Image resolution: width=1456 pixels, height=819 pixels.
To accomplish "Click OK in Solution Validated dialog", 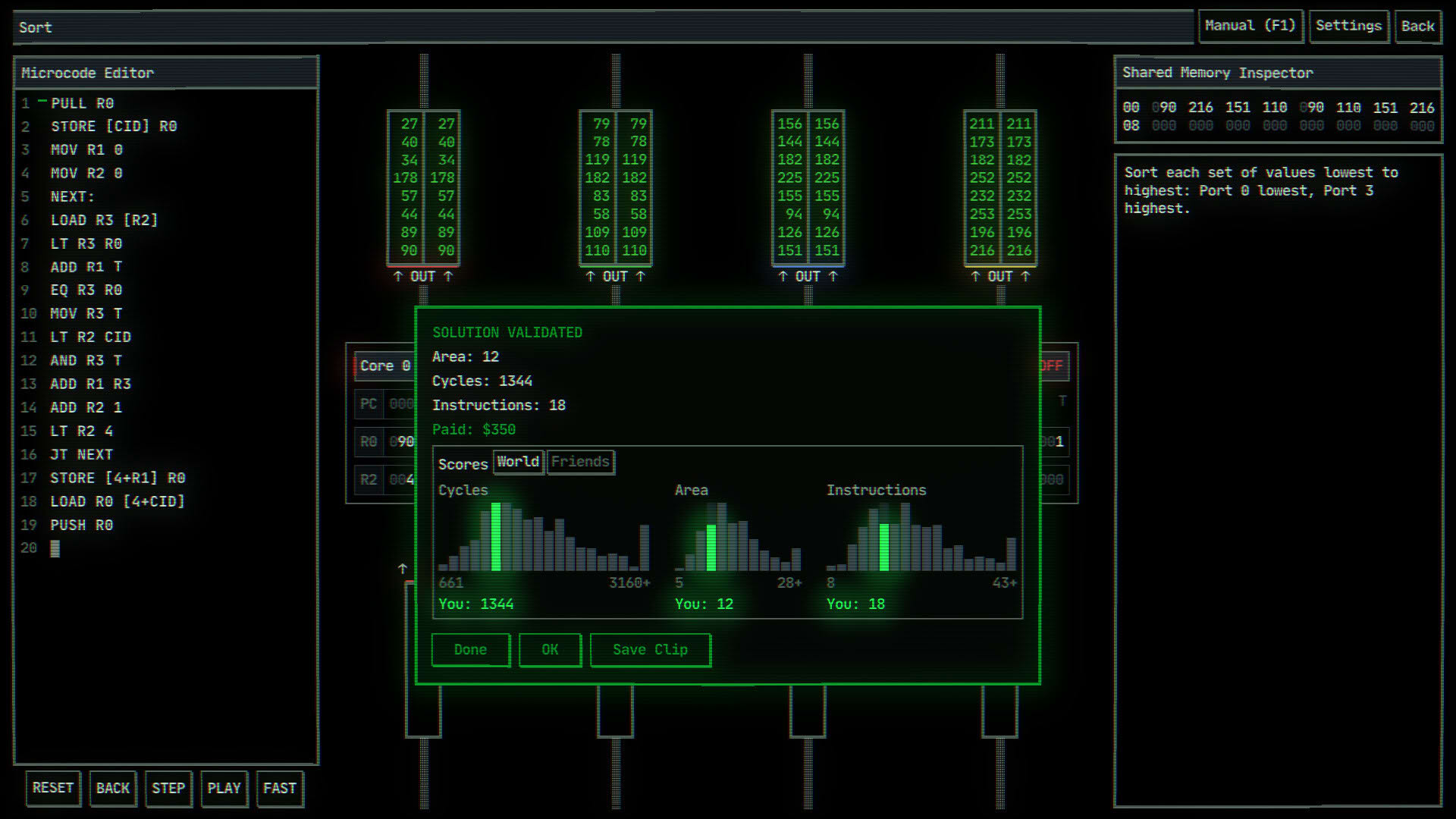I will point(550,650).
